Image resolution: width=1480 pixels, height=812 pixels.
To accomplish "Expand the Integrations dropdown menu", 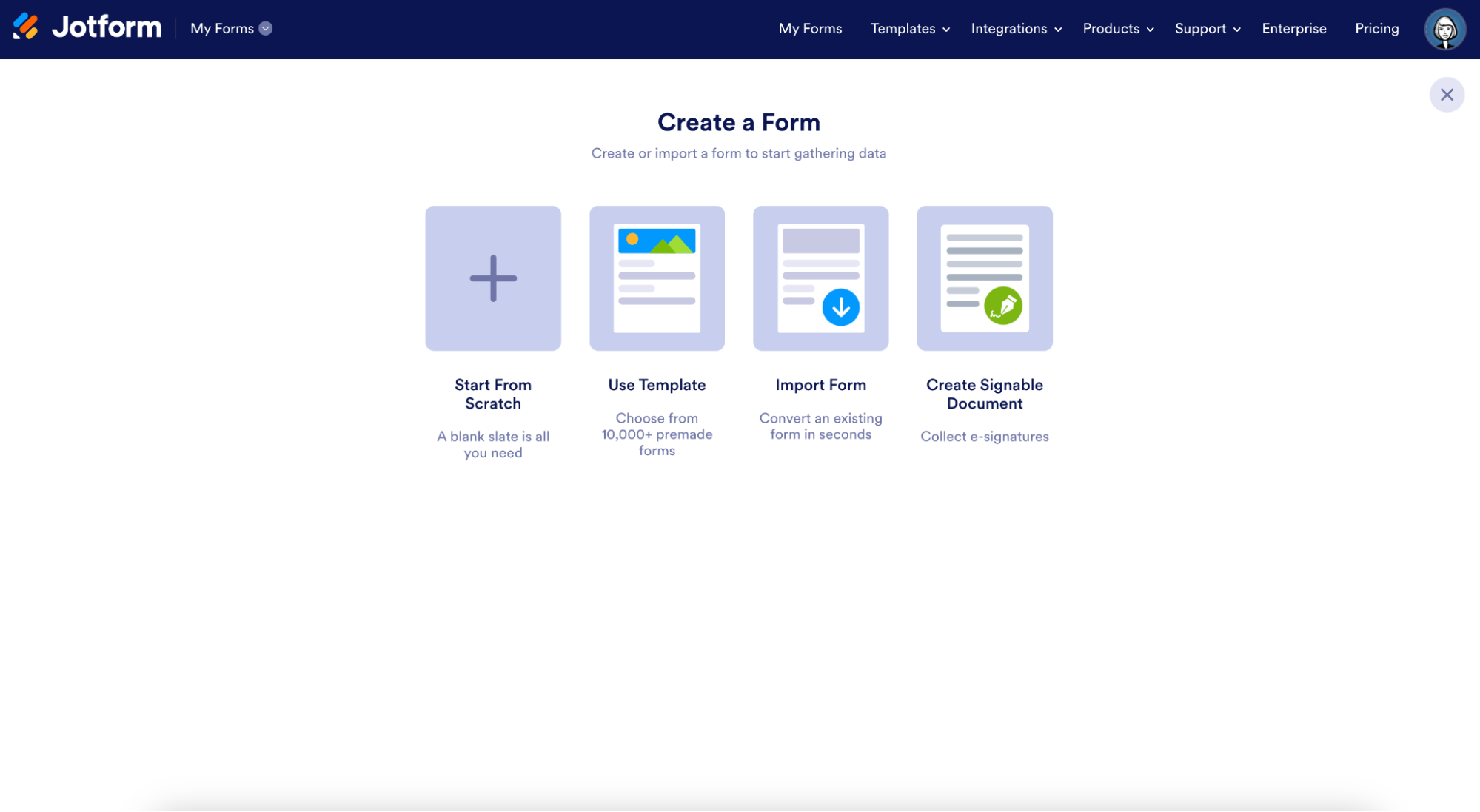I will [1014, 28].
